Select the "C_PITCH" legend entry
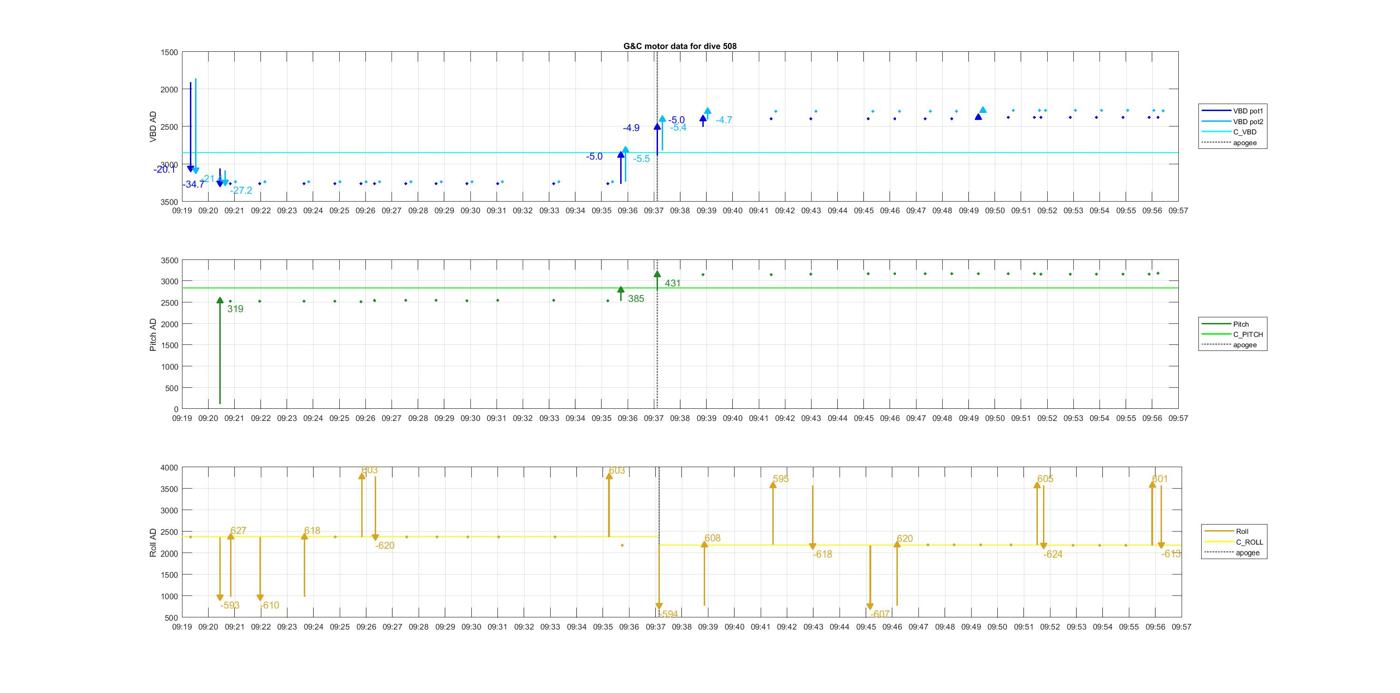Image resolution: width=1400 pixels, height=693 pixels. point(1233,335)
